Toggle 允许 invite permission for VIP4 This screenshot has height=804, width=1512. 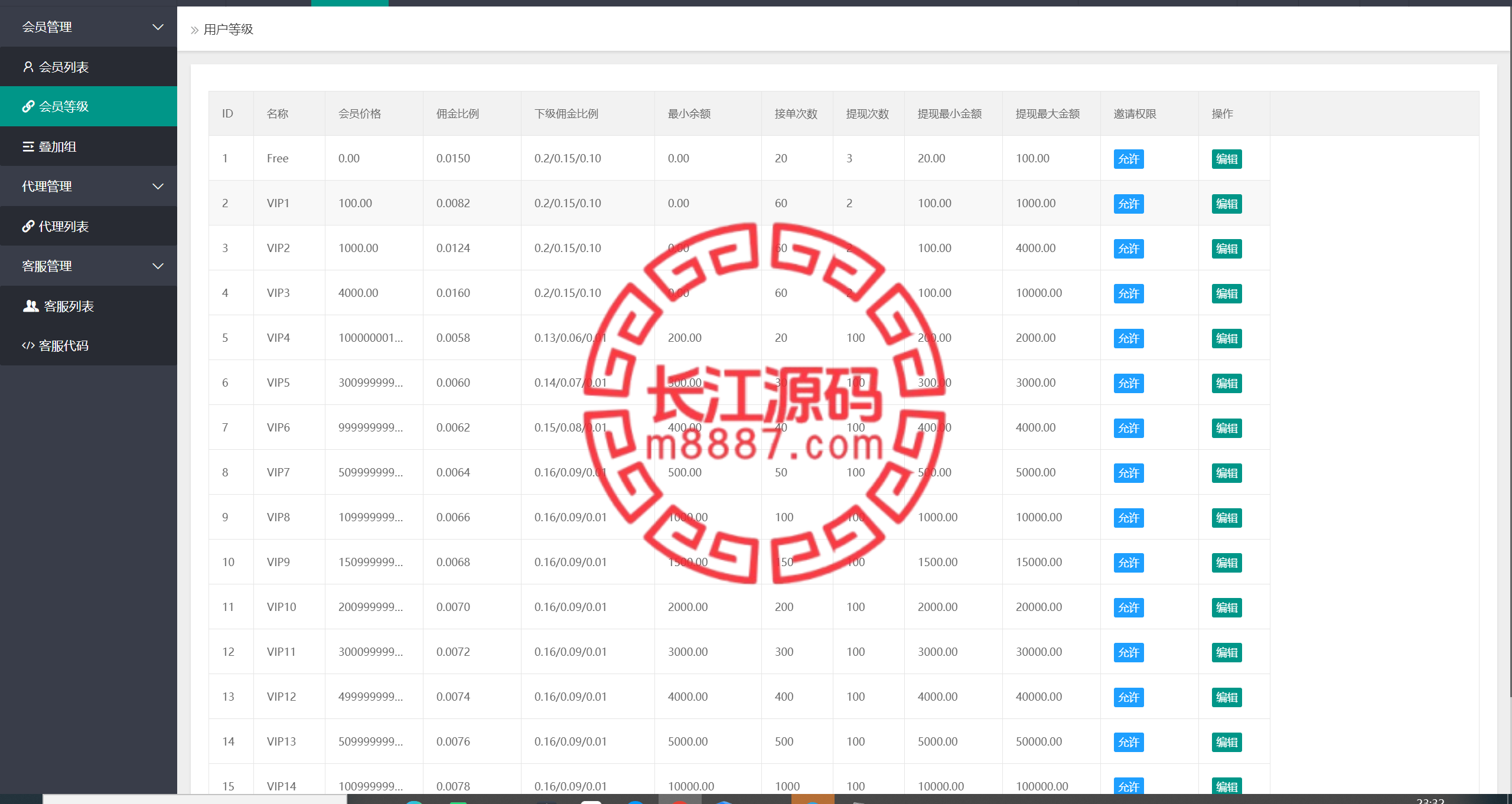[1129, 338]
